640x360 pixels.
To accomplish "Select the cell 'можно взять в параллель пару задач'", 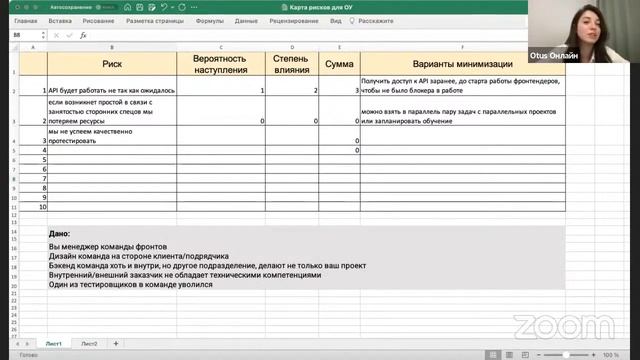I will click(x=463, y=111).
